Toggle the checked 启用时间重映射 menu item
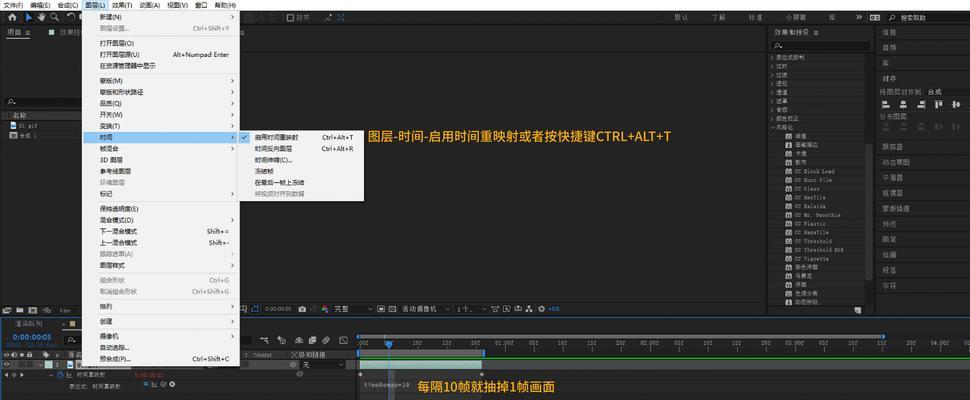This screenshot has height=400, width=970. [x=301, y=137]
